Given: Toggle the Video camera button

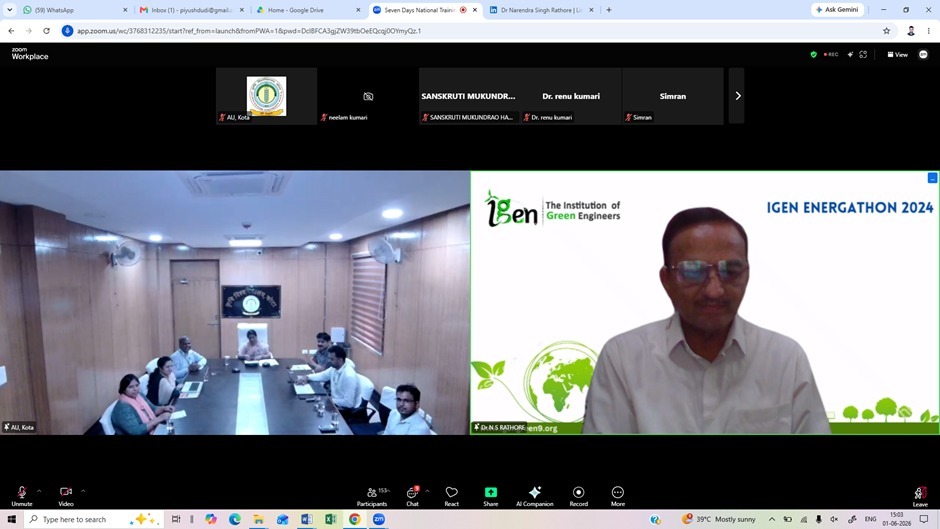Looking at the screenshot, I should click(x=66, y=495).
